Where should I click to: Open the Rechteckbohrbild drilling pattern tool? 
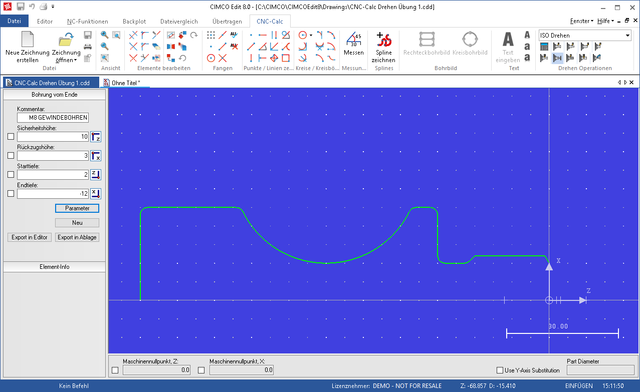pos(427,40)
